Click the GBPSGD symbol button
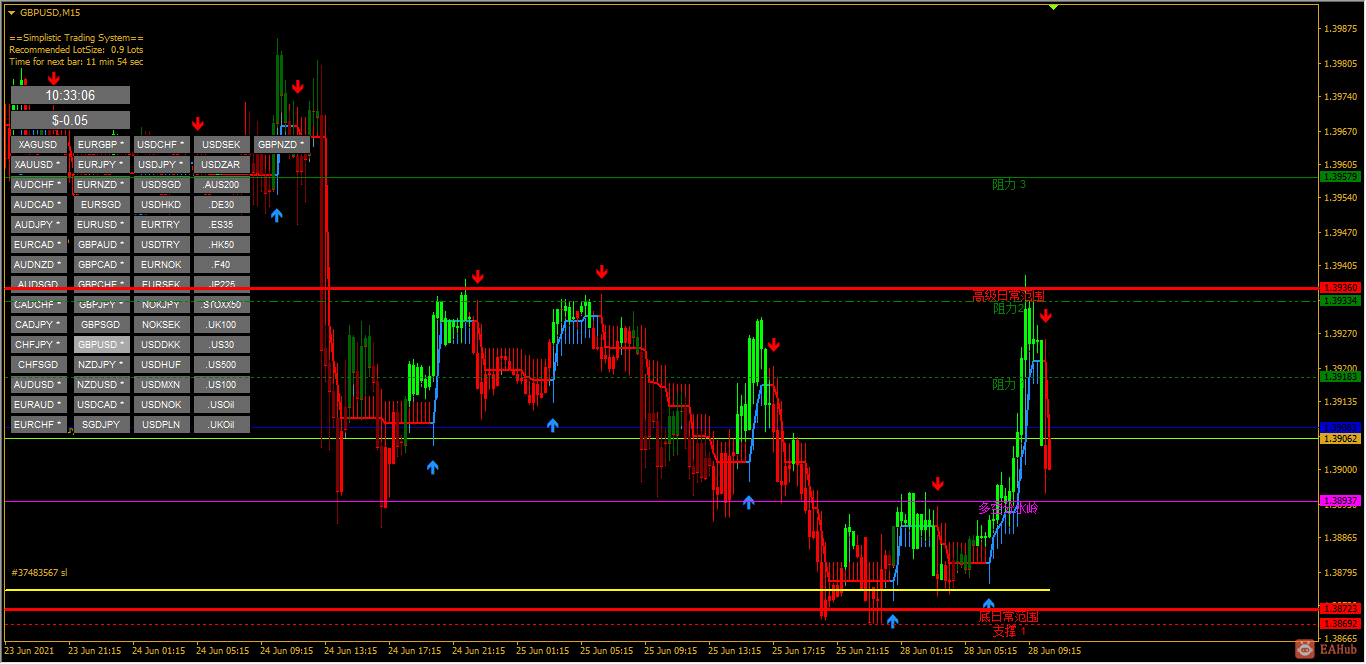Viewport: 1366px width, 664px height. 101,325
